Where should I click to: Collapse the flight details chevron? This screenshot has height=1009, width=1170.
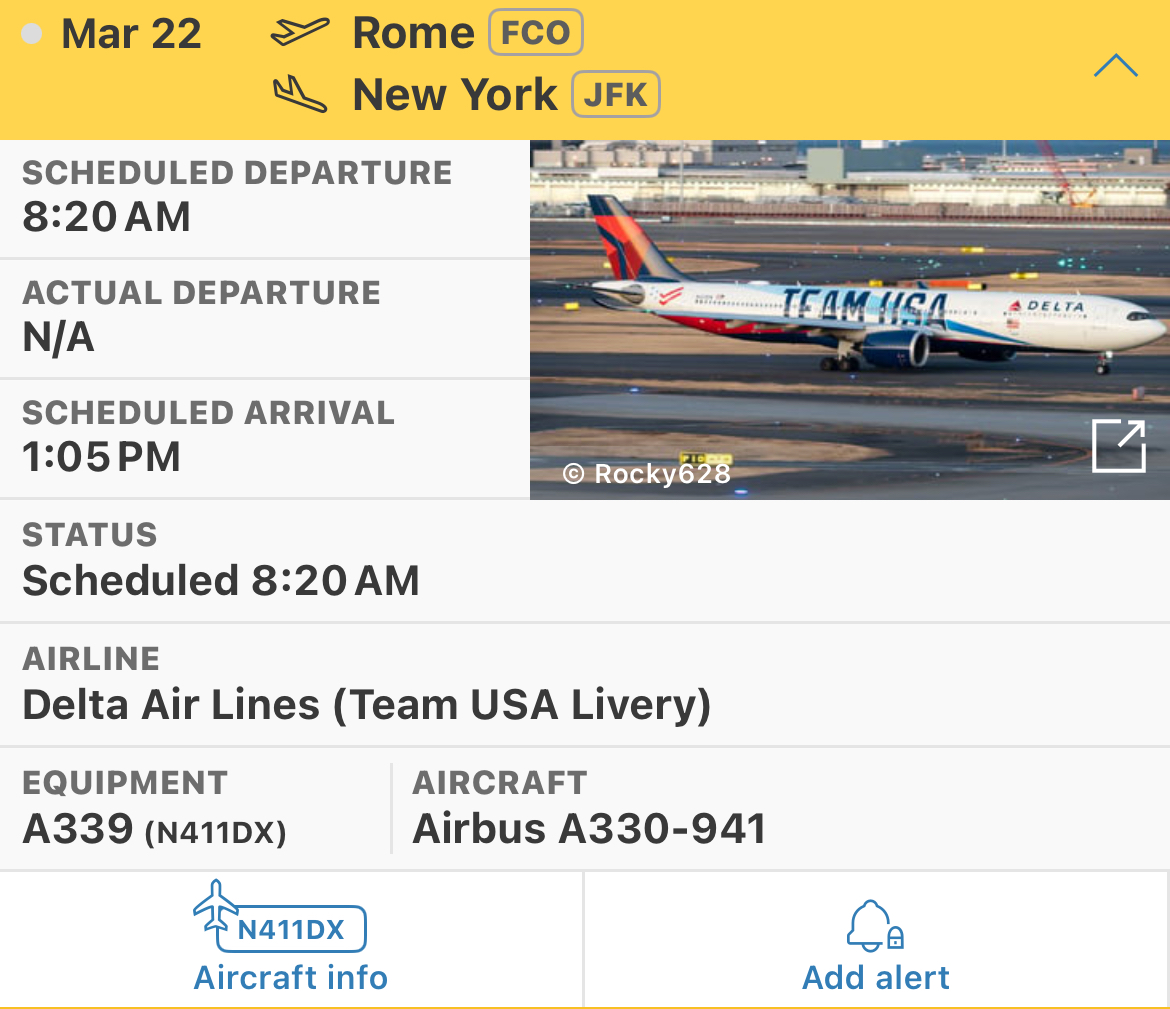coord(1115,66)
